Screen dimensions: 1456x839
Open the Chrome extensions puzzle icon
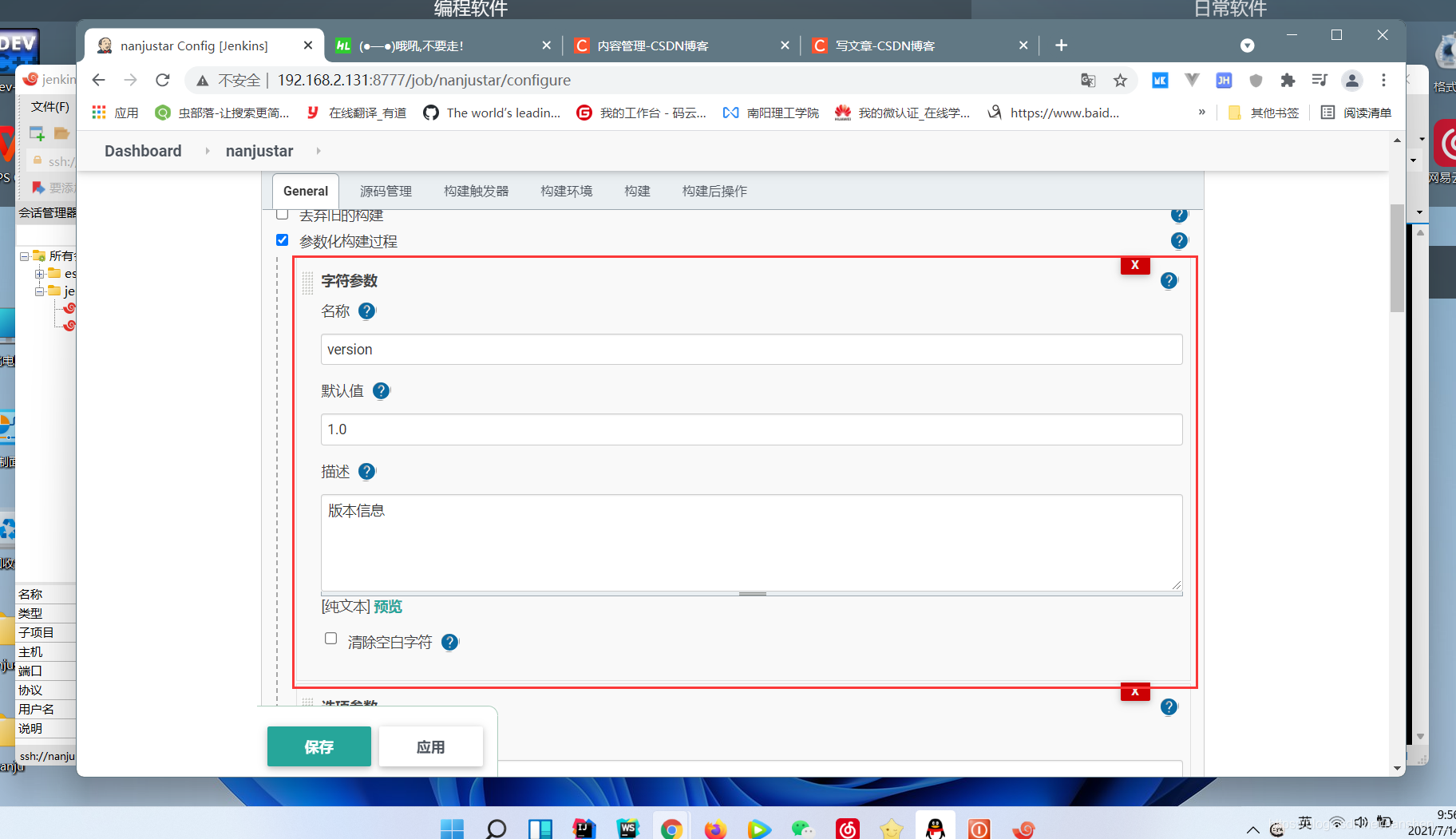[x=1288, y=80]
